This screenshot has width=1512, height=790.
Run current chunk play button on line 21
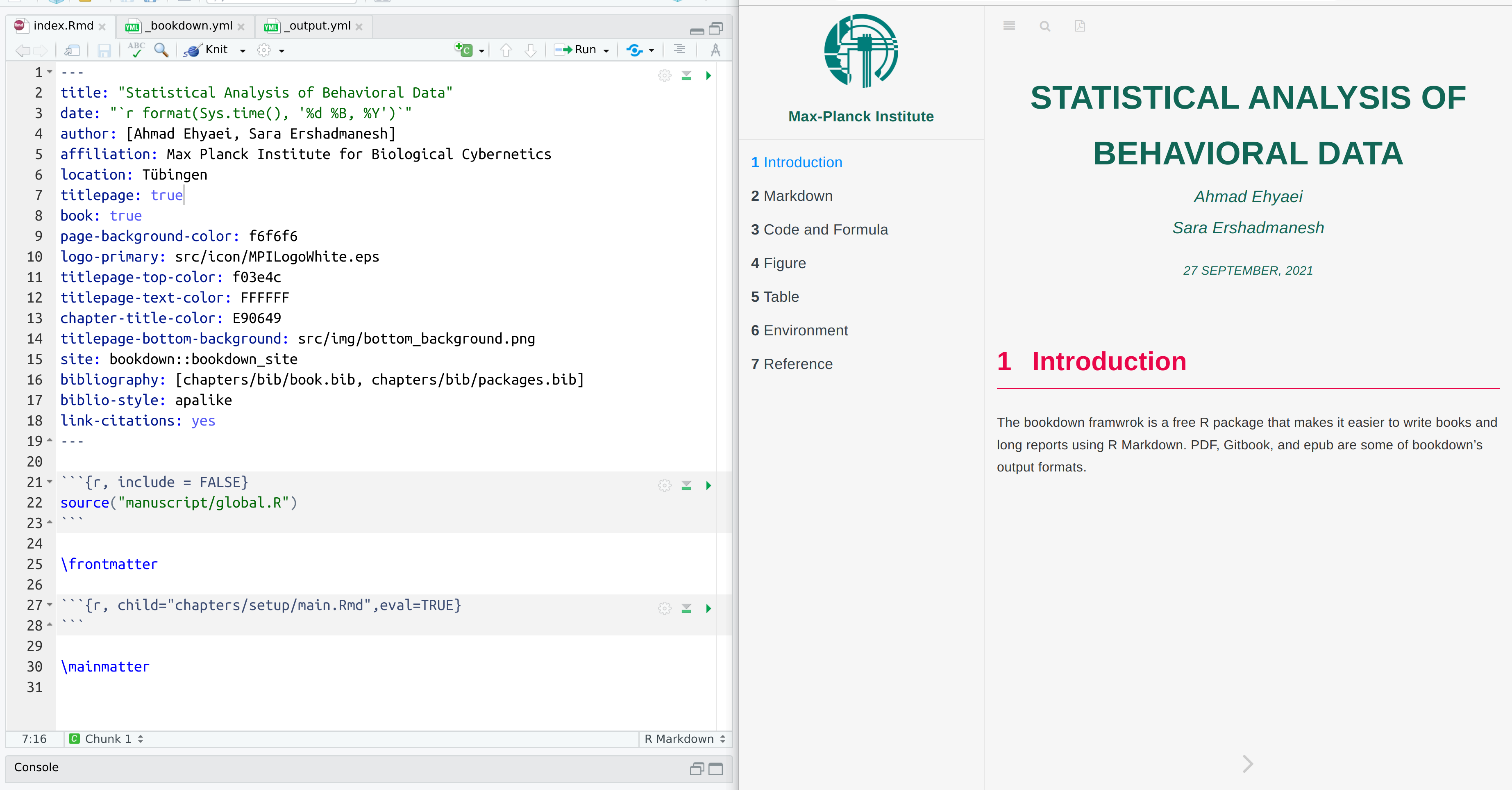tap(708, 485)
